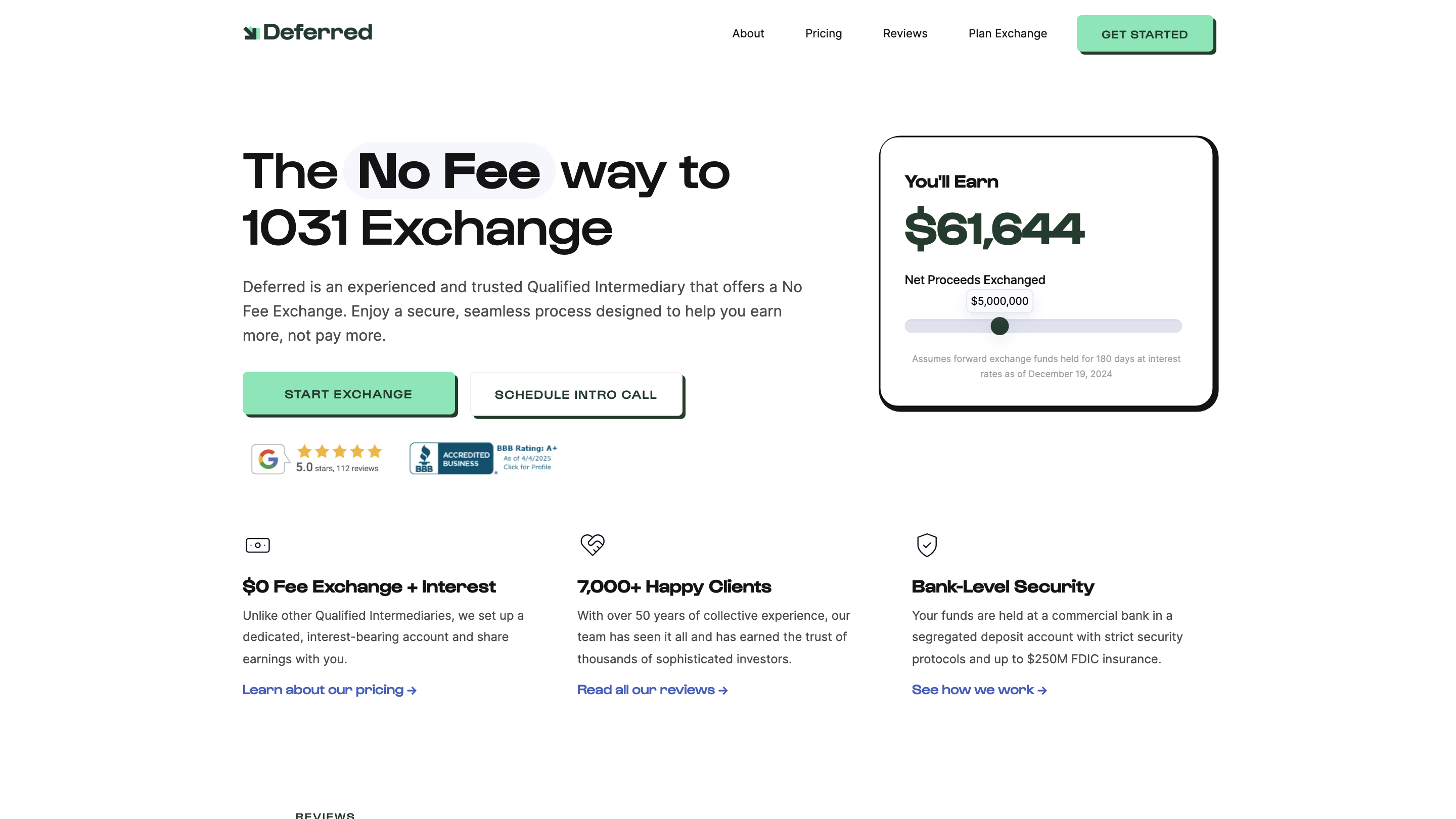Open the About menu item
This screenshot has height=819, width=1456.
[748, 33]
